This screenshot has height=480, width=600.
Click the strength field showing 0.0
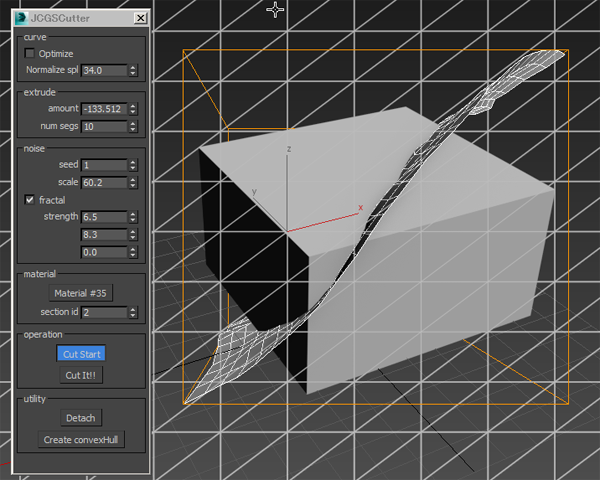[x=104, y=252]
